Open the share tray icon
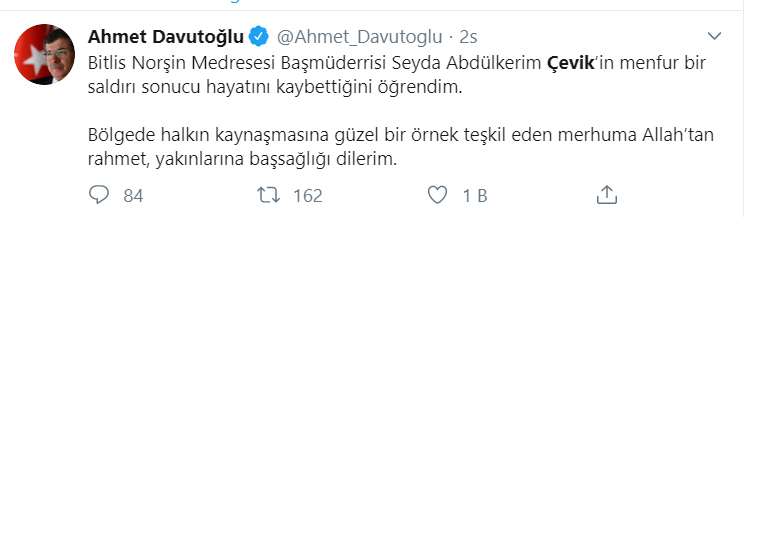 coord(606,195)
